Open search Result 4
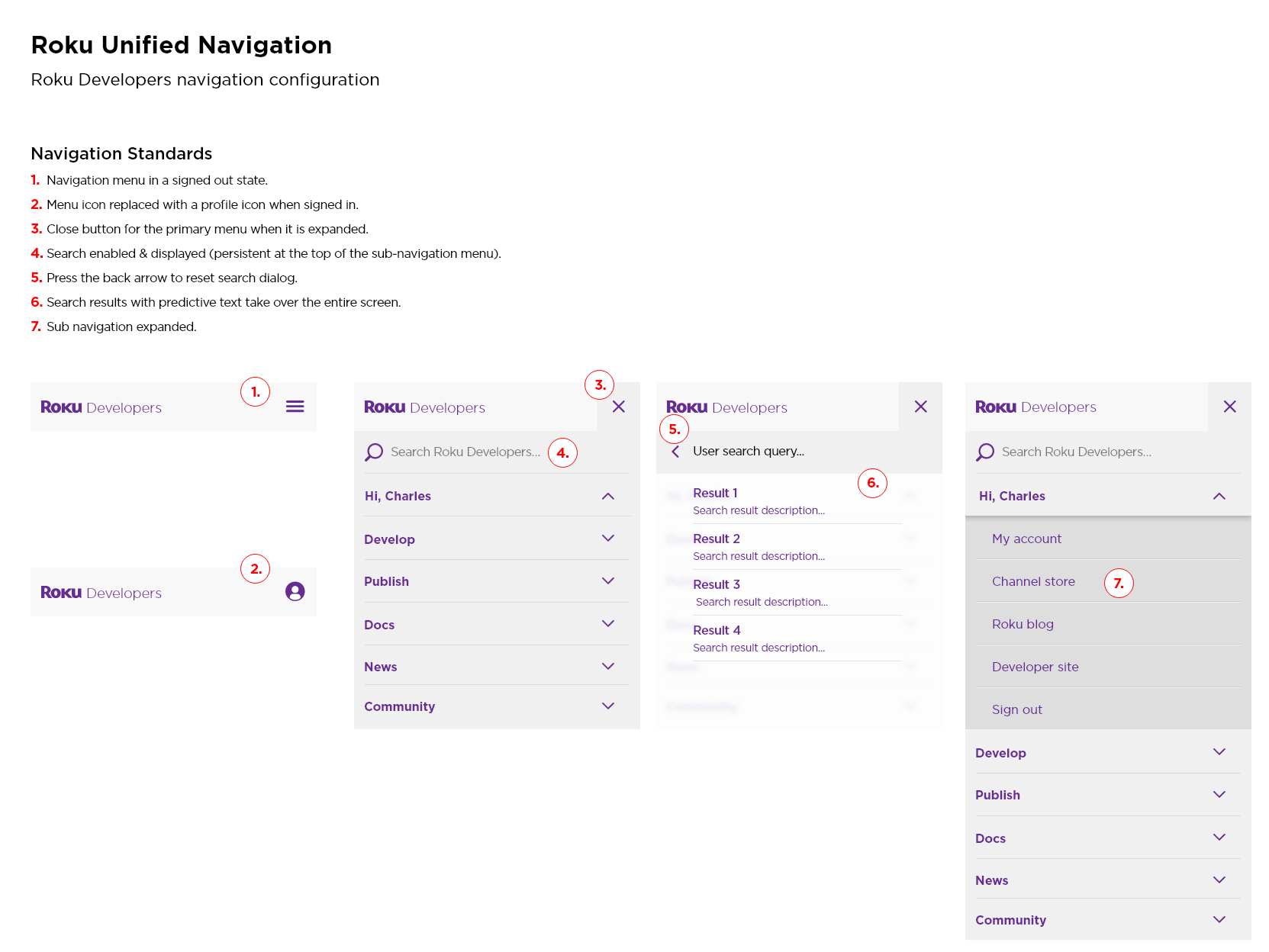Image resolution: width=1269 pixels, height=952 pixels. pyautogui.click(x=717, y=630)
